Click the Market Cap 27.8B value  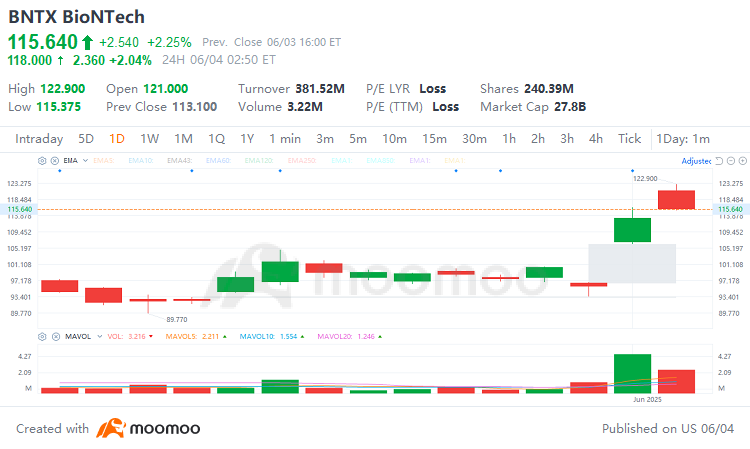[x=570, y=107]
